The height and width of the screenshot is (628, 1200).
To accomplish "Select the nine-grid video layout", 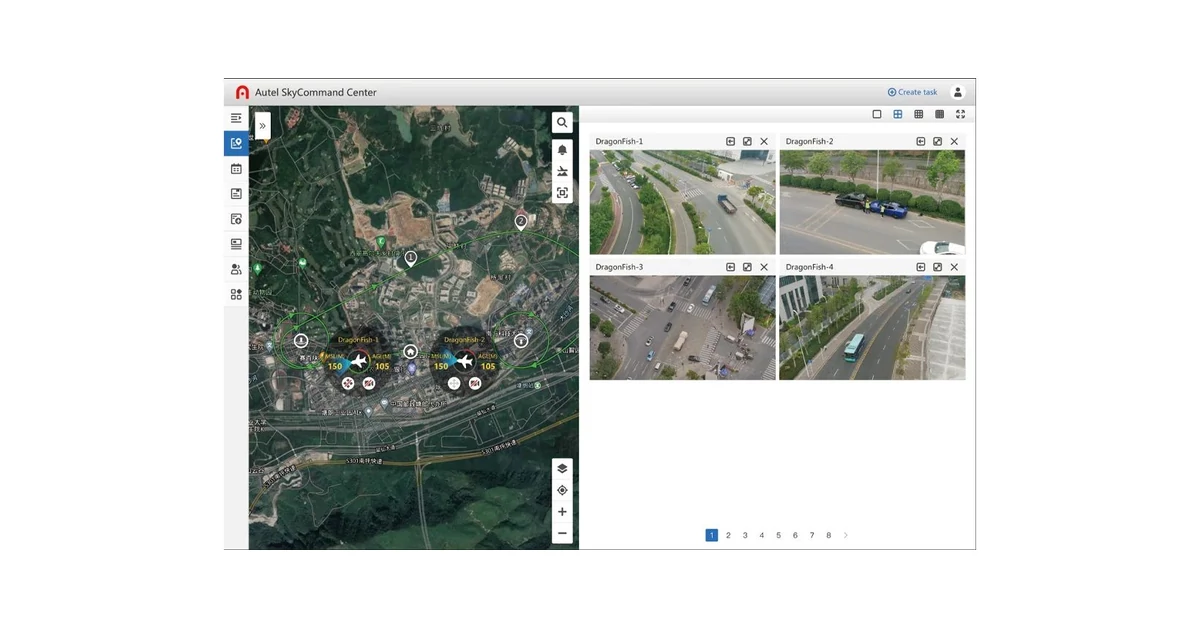I will [919, 114].
